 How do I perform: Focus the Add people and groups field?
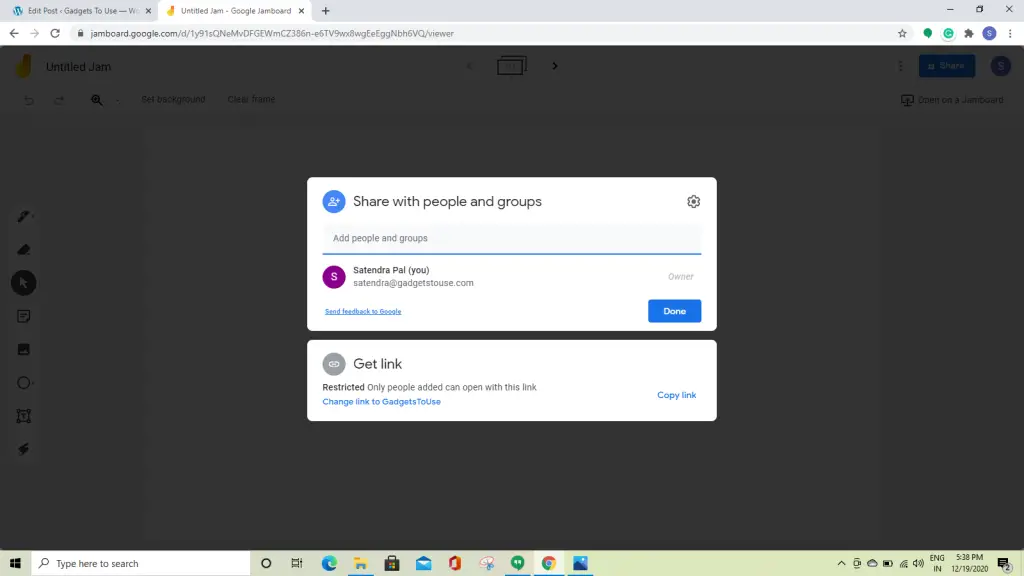512,238
